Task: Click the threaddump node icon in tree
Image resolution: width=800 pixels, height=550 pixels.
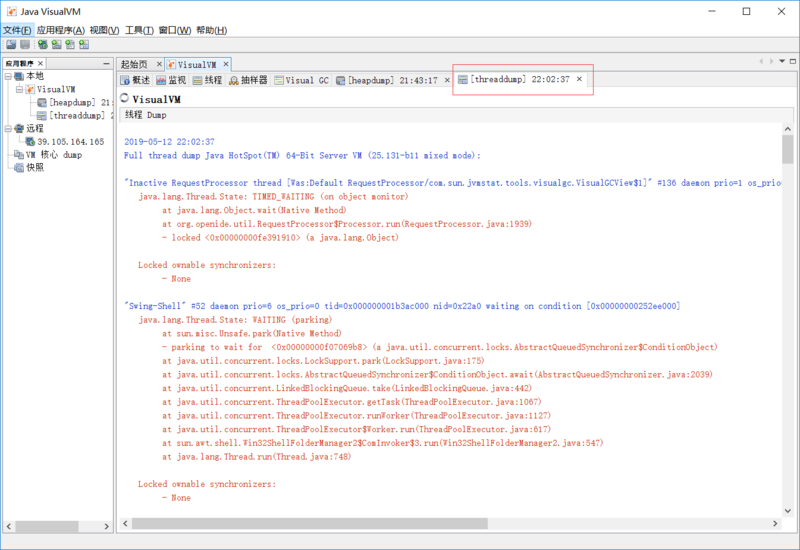Action: pyautogui.click(x=42, y=116)
